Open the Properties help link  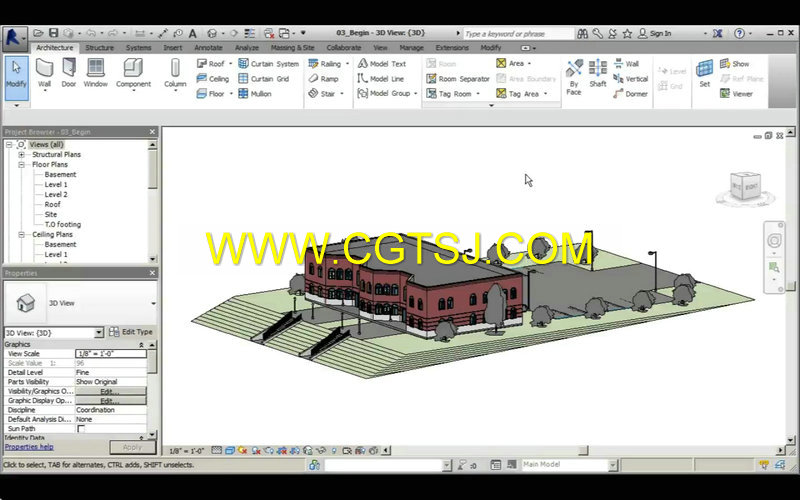coord(29,447)
